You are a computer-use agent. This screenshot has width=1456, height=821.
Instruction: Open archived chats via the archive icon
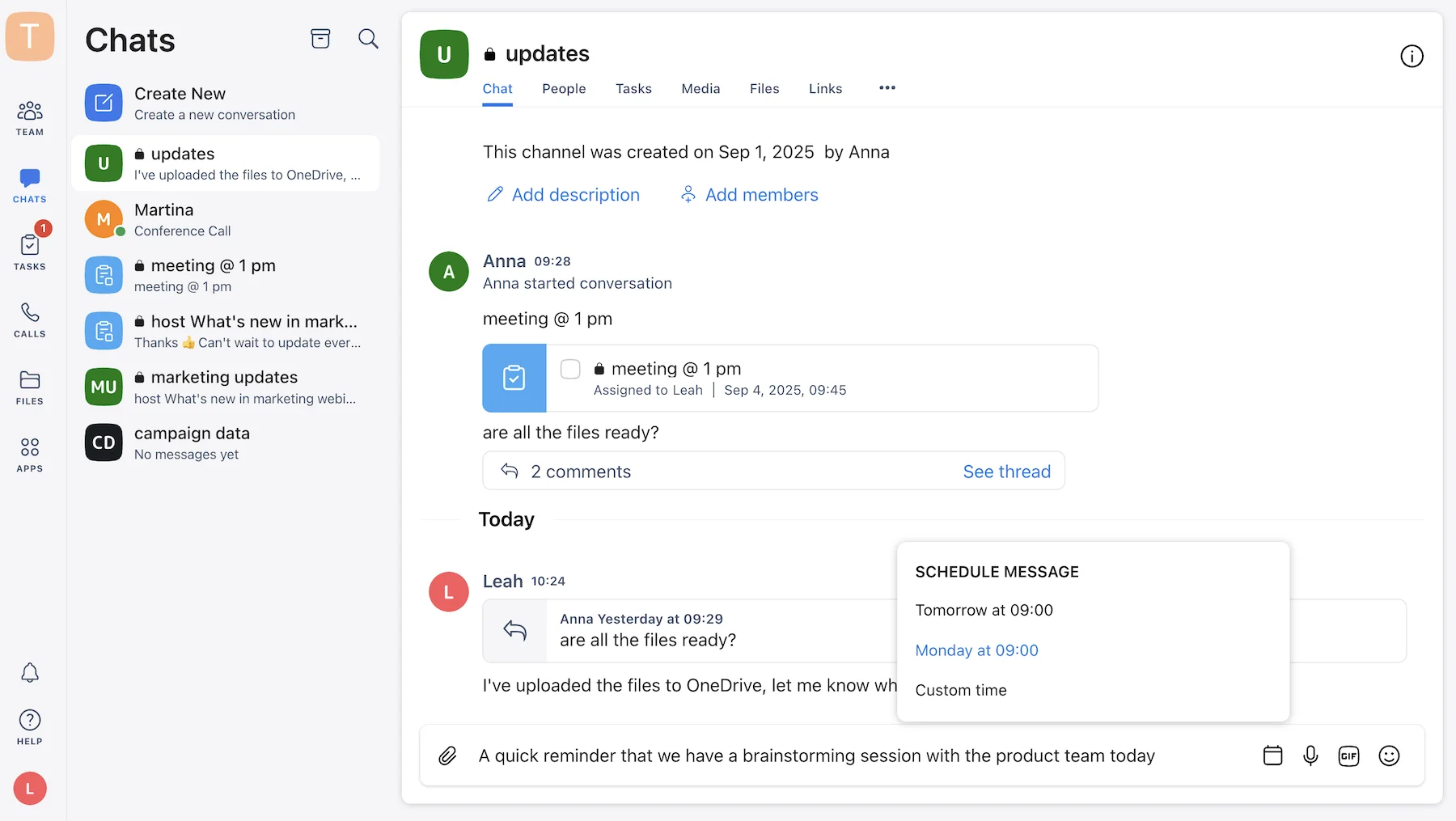tap(320, 38)
